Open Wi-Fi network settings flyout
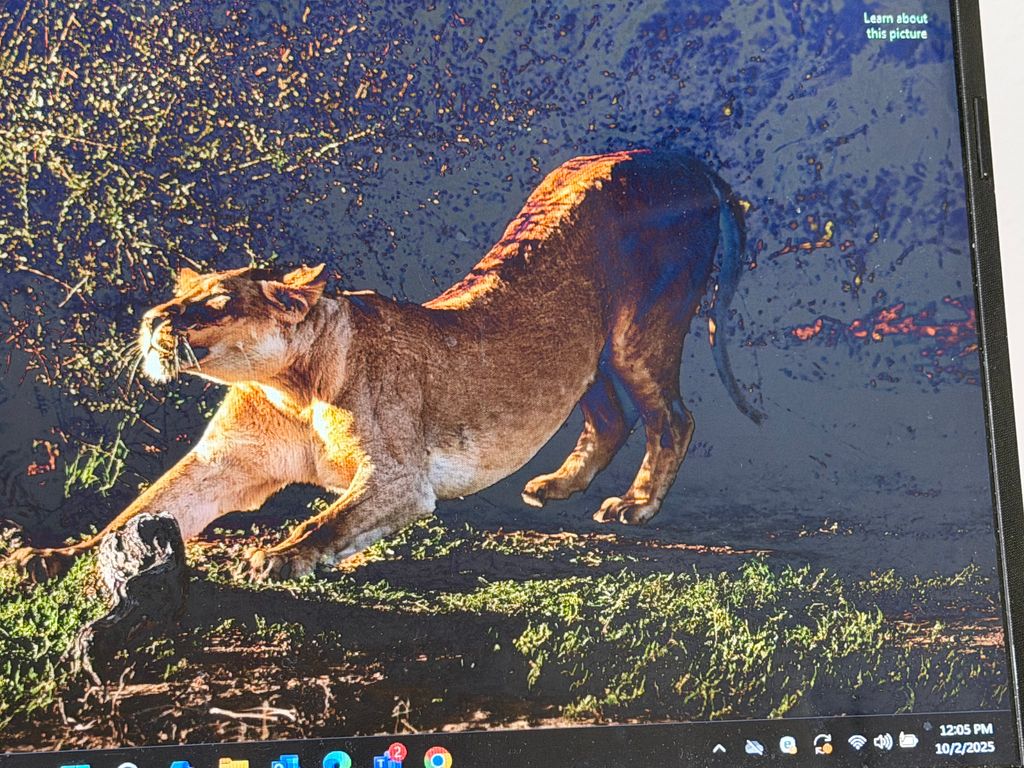This screenshot has height=768, width=1024. pyautogui.click(x=857, y=742)
